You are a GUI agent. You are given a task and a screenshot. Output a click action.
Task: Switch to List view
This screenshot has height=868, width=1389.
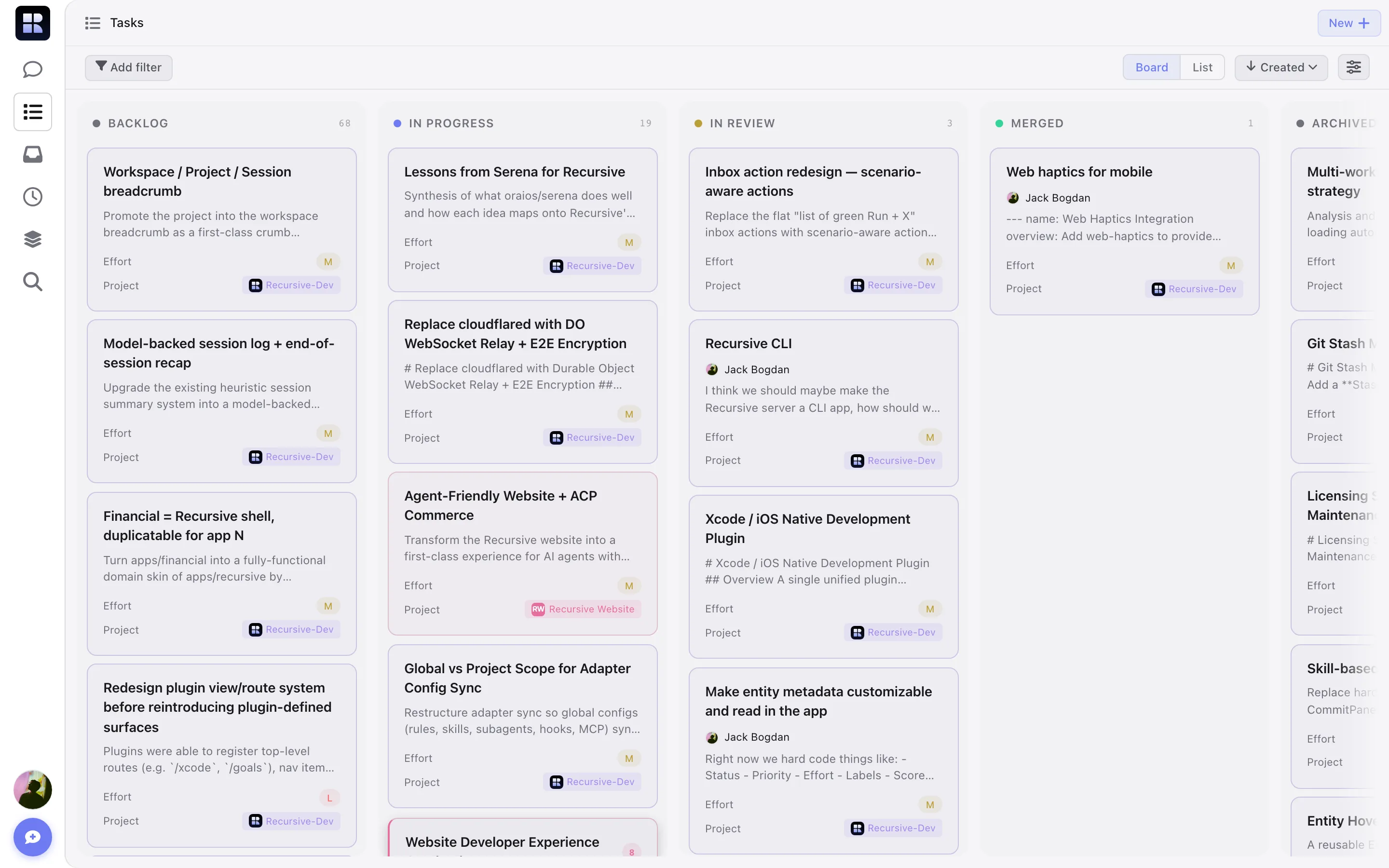coord(1202,67)
